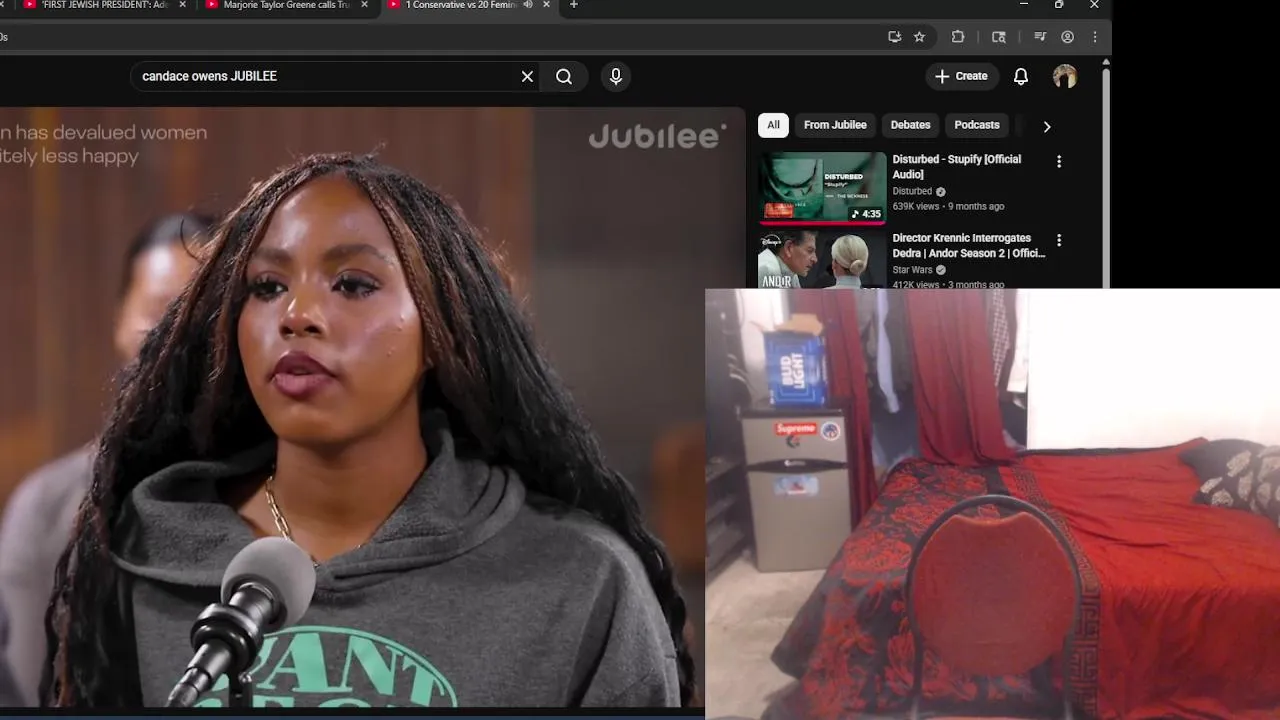Image resolution: width=1280 pixels, height=720 pixels.
Task: Select the 'From Jubilee' filter chip
Action: [835, 125]
